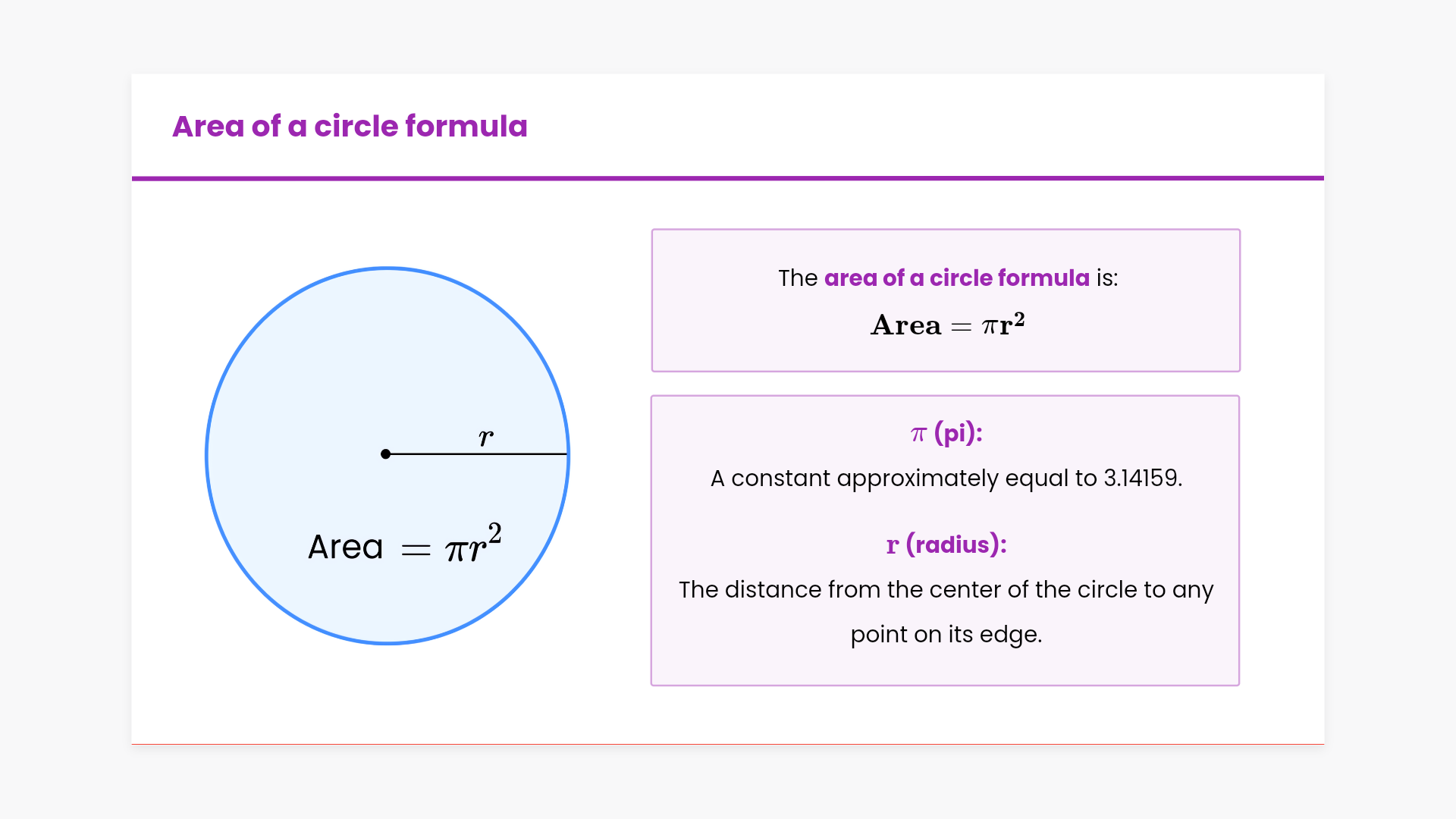Select the bold purple "area of a circle formula" text

(956, 278)
